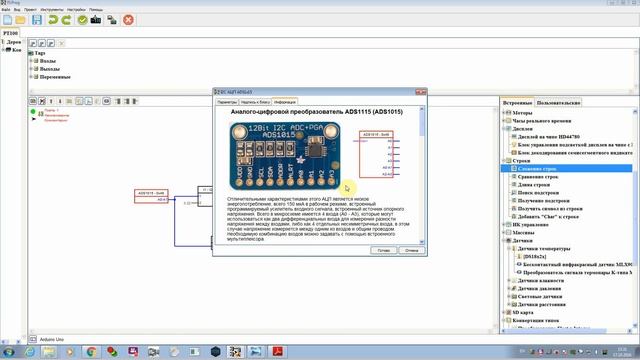Screen dimensions: 640x360
Task: Click Отмена button in dialog
Action: coord(411,250)
